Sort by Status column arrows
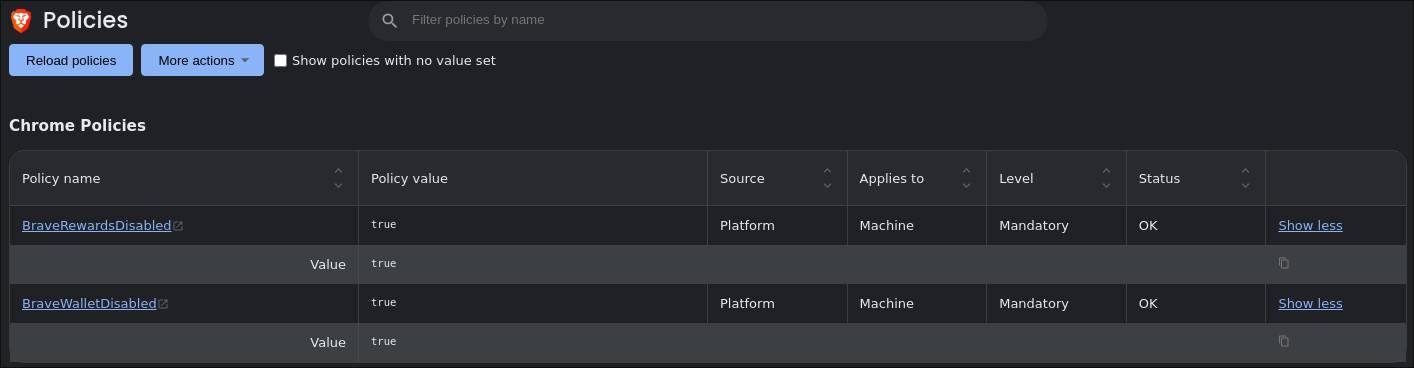1414x368 pixels. [x=1245, y=178]
